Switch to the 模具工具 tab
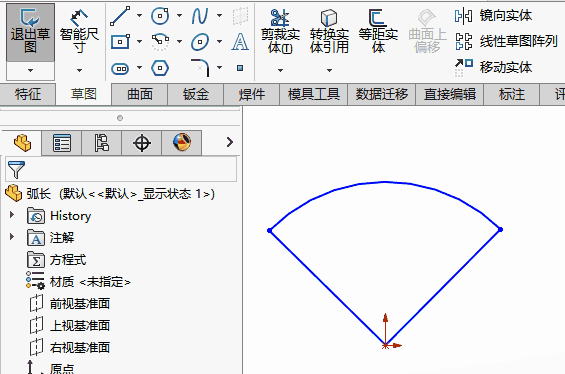Image resolution: width=565 pixels, height=374 pixels. (313, 94)
